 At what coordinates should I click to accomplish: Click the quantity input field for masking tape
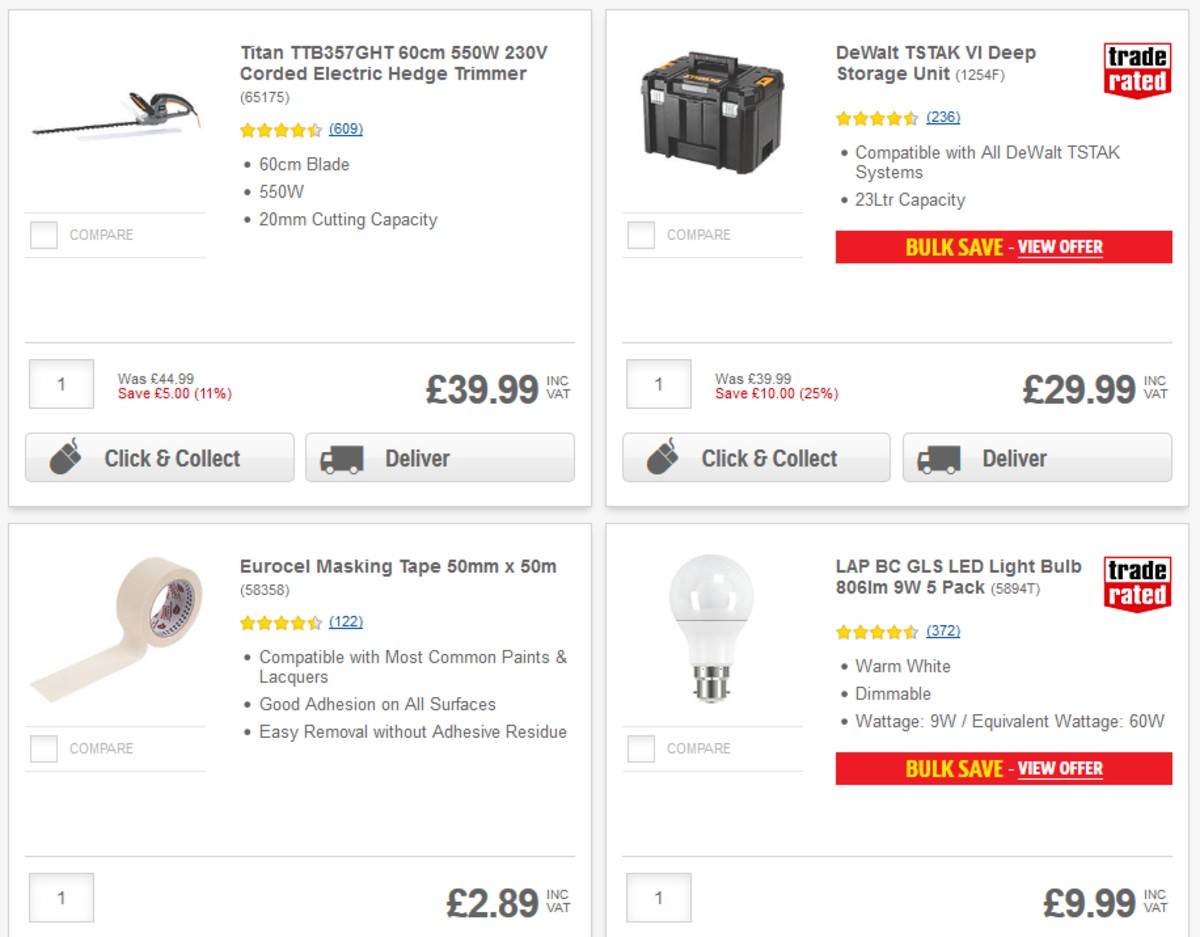pyautogui.click(x=61, y=897)
